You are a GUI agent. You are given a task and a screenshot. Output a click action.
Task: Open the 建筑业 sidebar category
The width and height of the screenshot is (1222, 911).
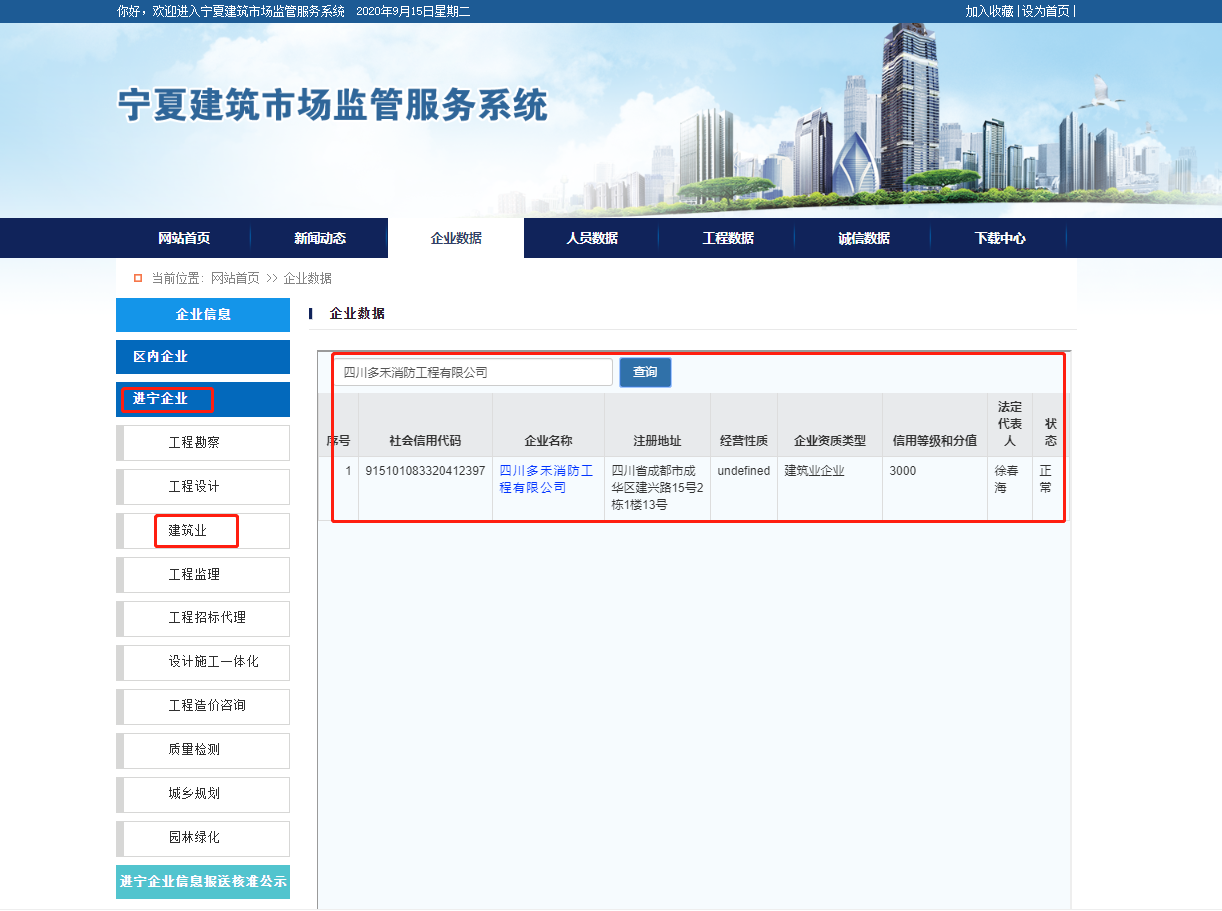(x=188, y=531)
